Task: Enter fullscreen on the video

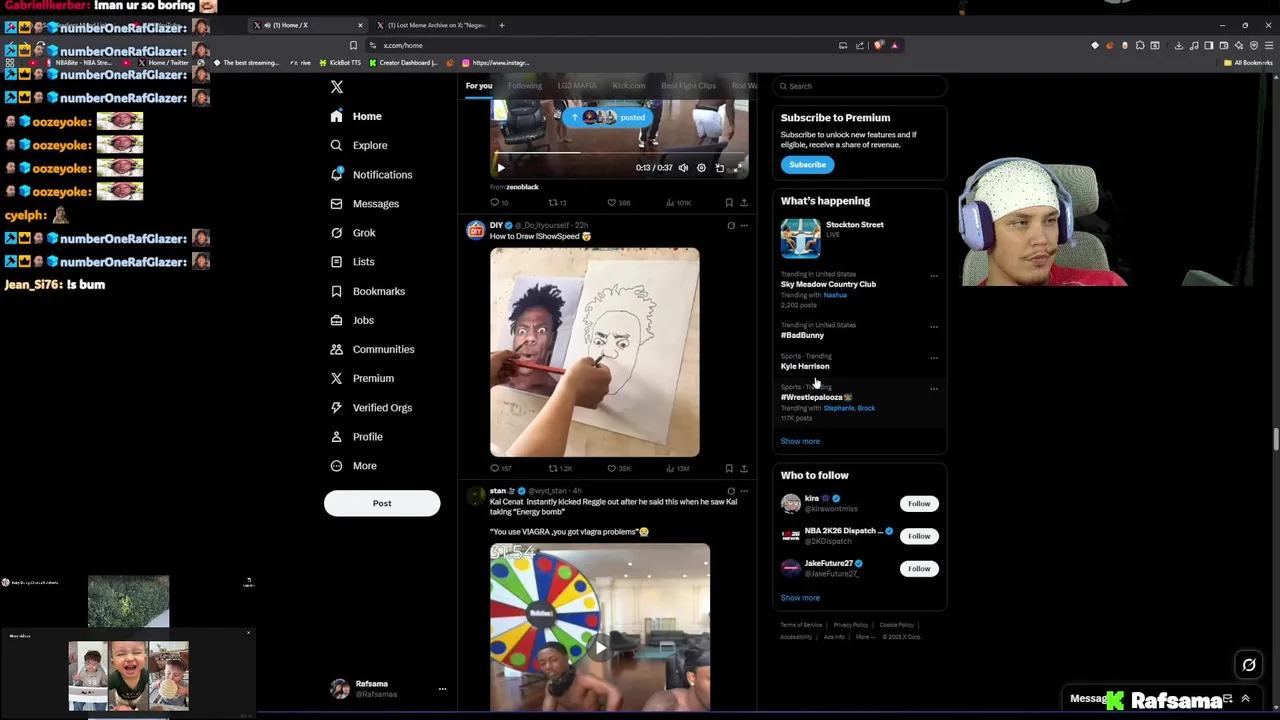Action: tap(738, 168)
